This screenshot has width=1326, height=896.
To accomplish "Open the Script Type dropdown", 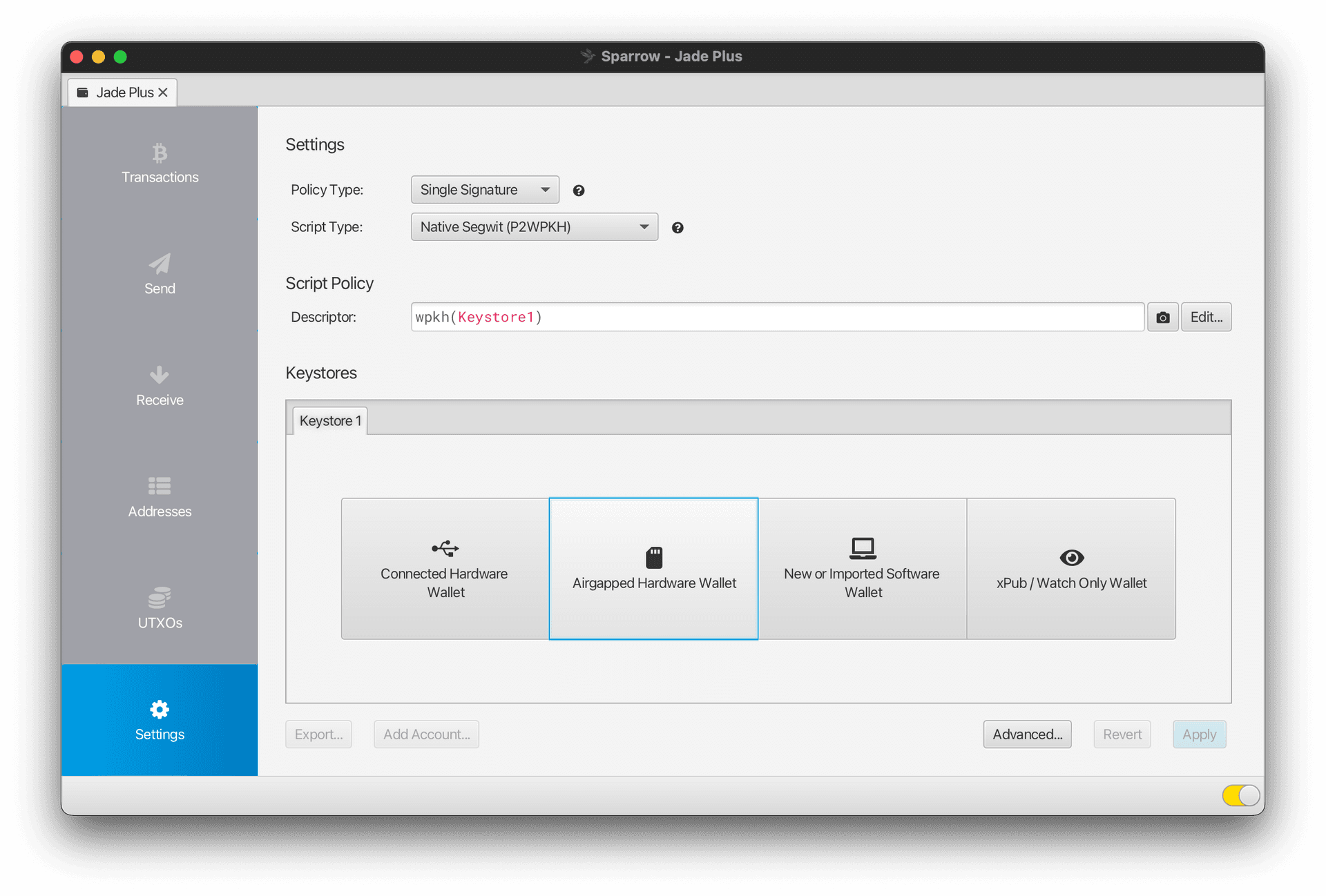I will point(534,227).
